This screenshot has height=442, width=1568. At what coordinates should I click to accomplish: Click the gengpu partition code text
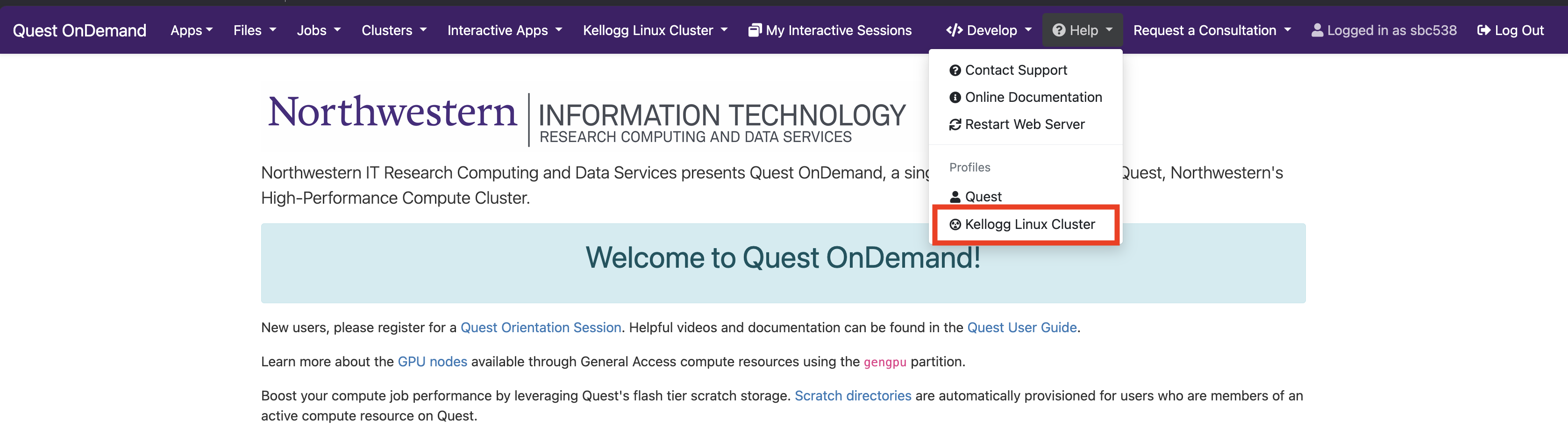click(884, 362)
